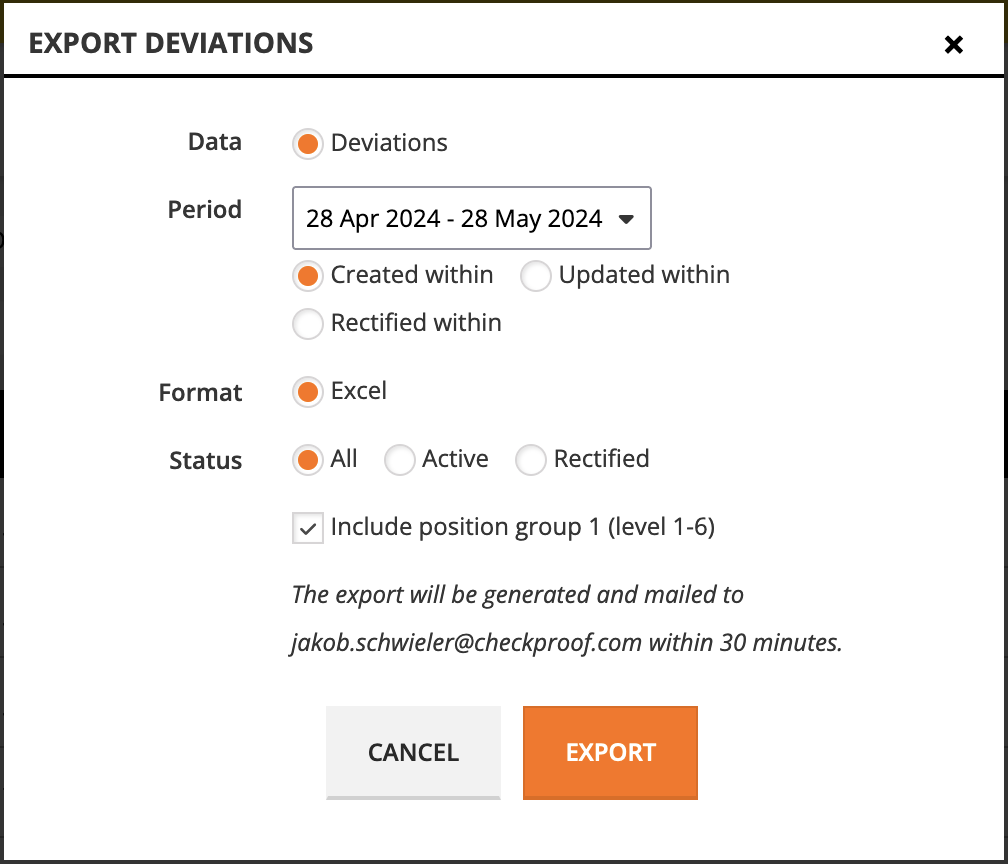Click CANCEL to abort the export

pyautogui.click(x=413, y=752)
